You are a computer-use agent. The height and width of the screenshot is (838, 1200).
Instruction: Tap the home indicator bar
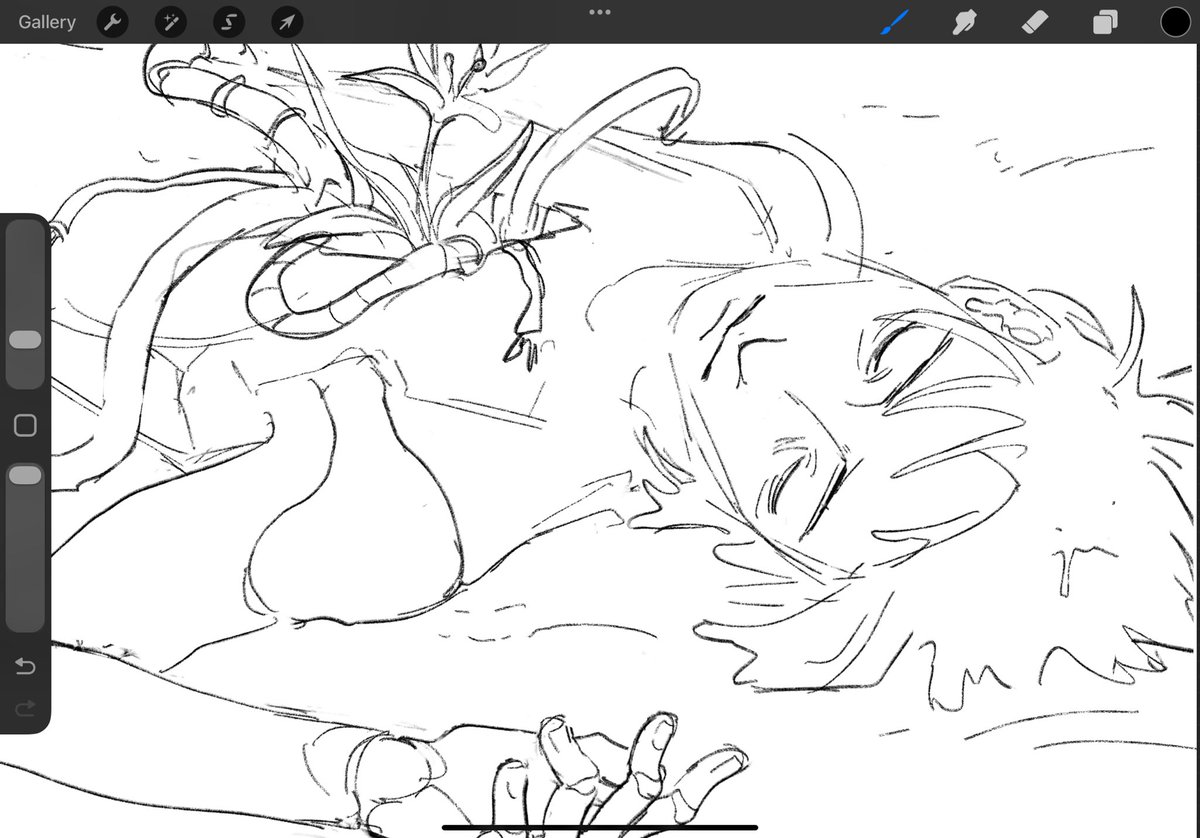[x=600, y=827]
